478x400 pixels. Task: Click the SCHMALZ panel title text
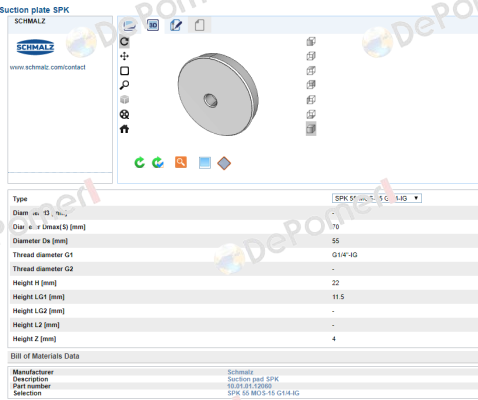coord(30,21)
